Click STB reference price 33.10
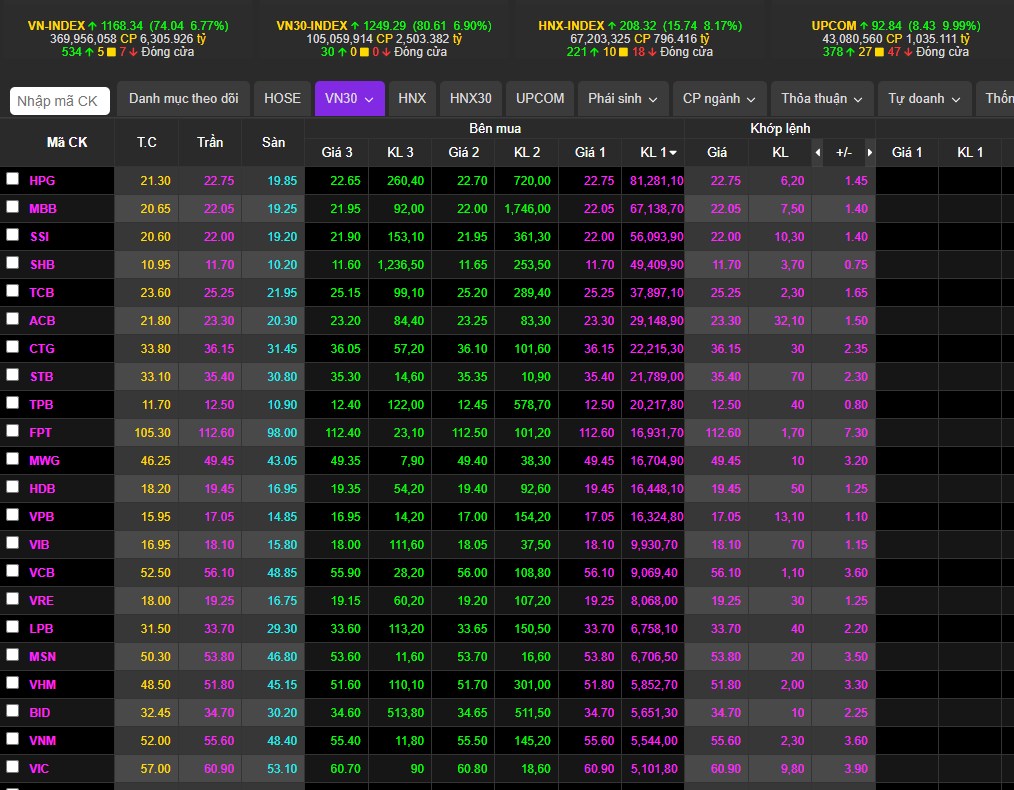The height and width of the screenshot is (790, 1014). tap(155, 376)
